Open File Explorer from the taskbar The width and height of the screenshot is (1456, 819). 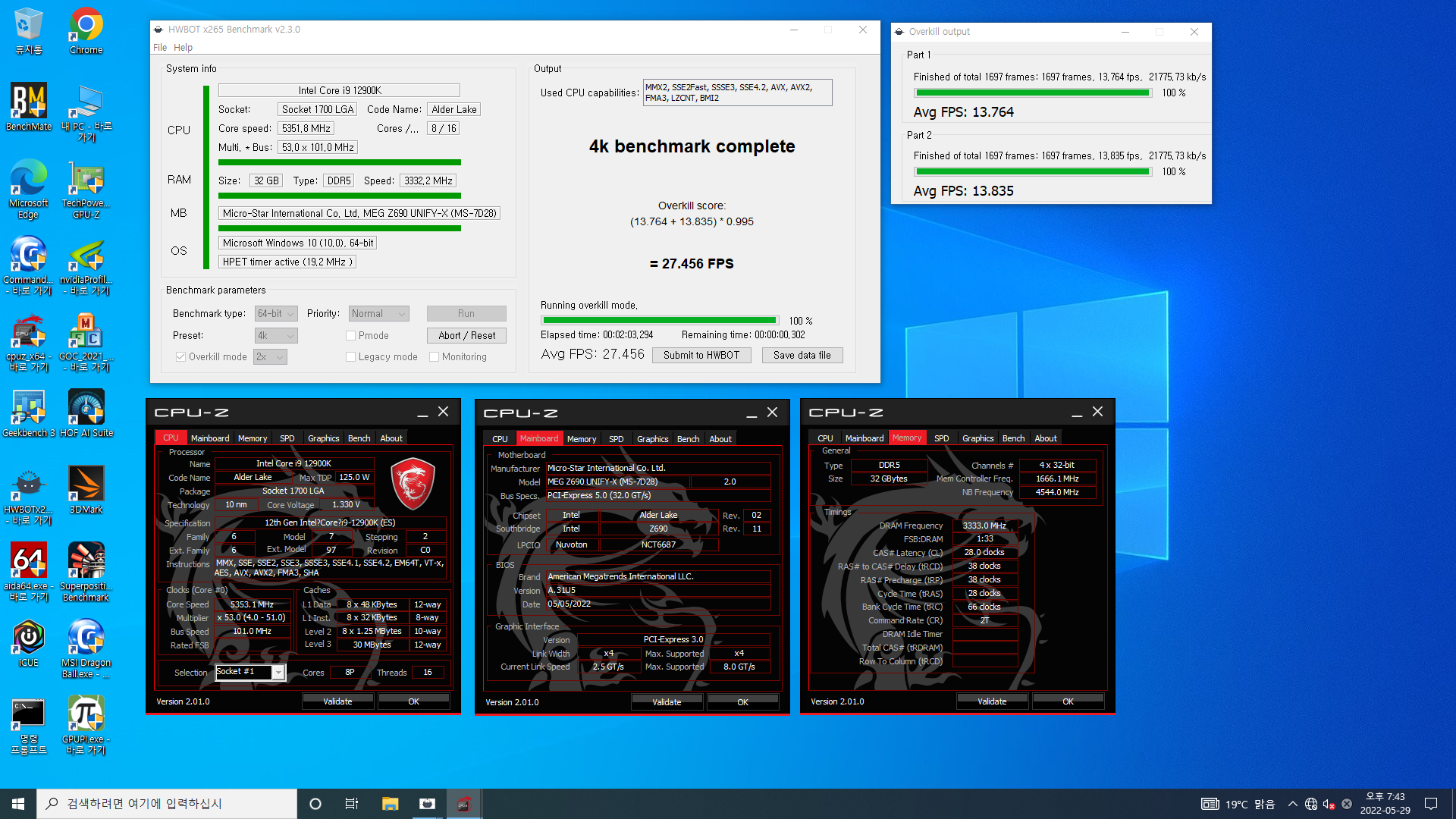[x=390, y=804]
